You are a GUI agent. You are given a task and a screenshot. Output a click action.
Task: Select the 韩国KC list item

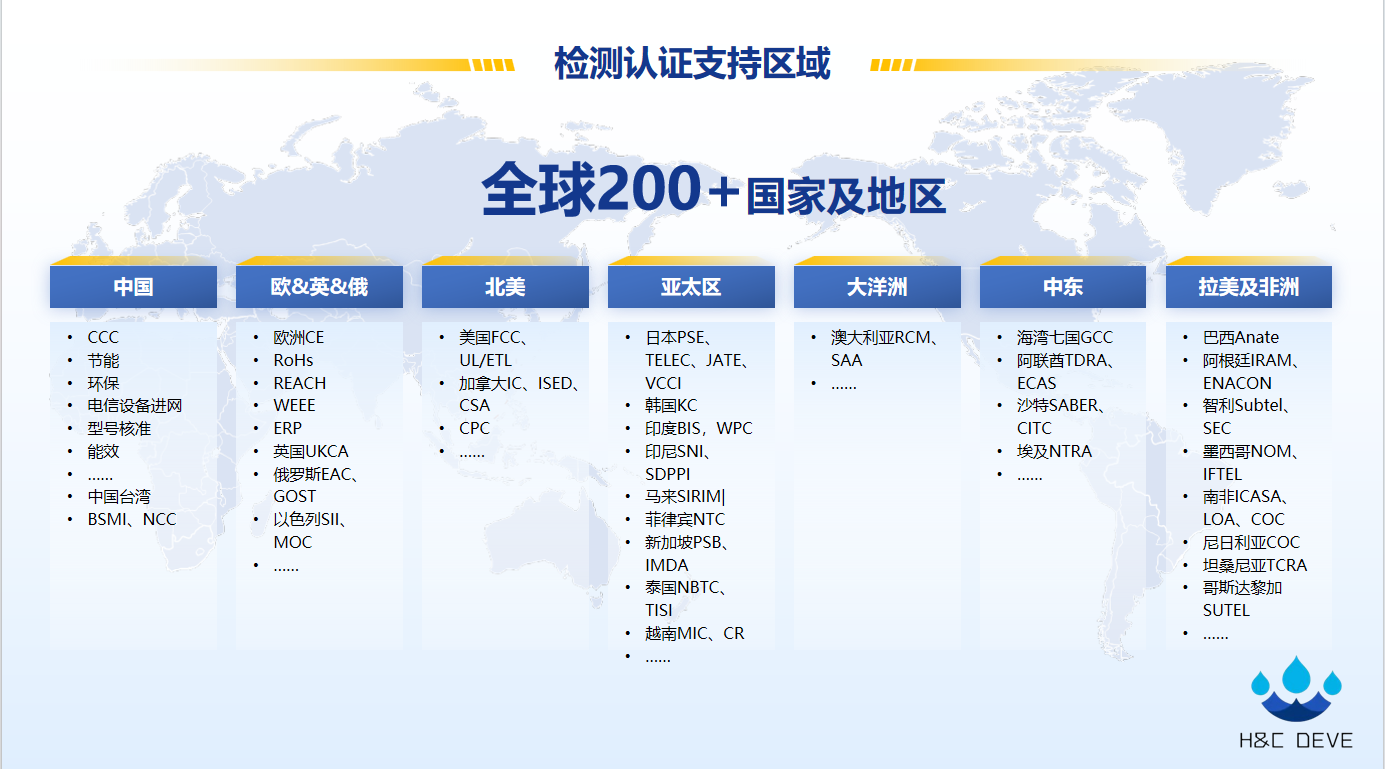[671, 406]
